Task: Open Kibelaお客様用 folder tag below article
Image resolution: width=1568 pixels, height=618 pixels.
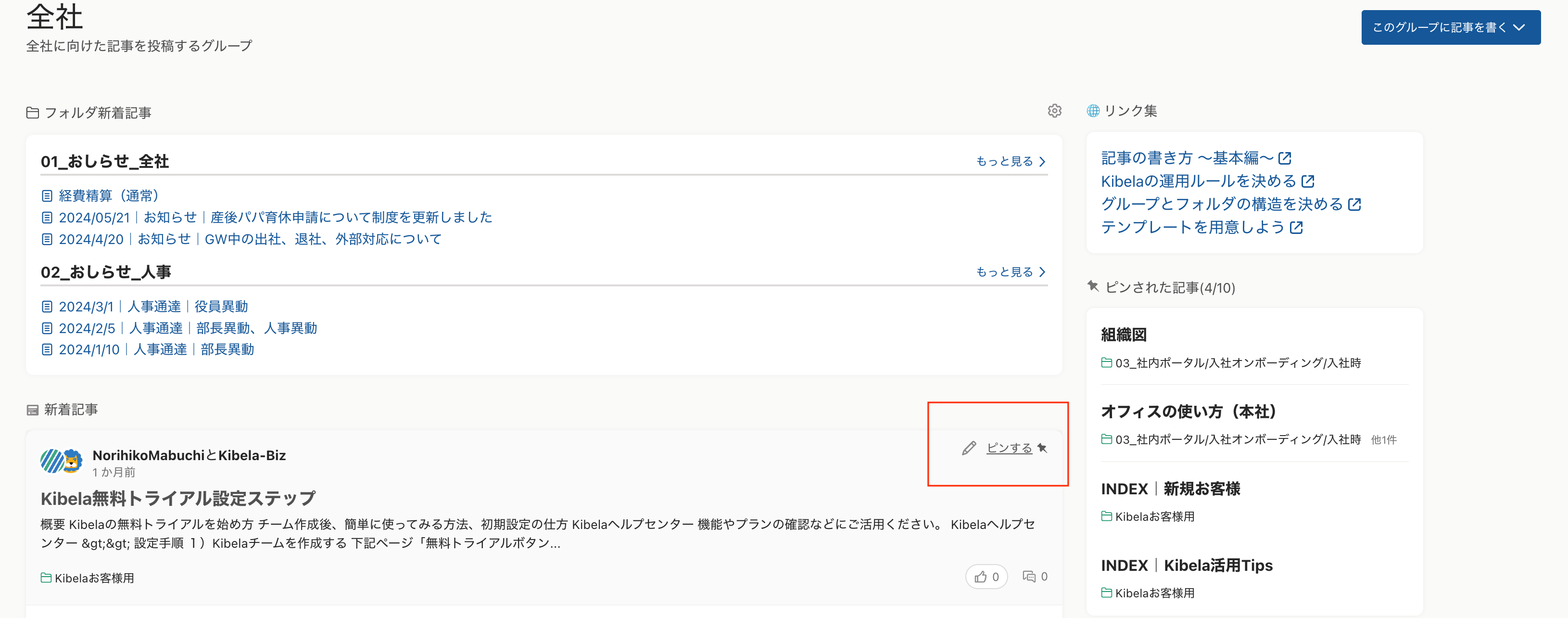Action: pos(94,579)
